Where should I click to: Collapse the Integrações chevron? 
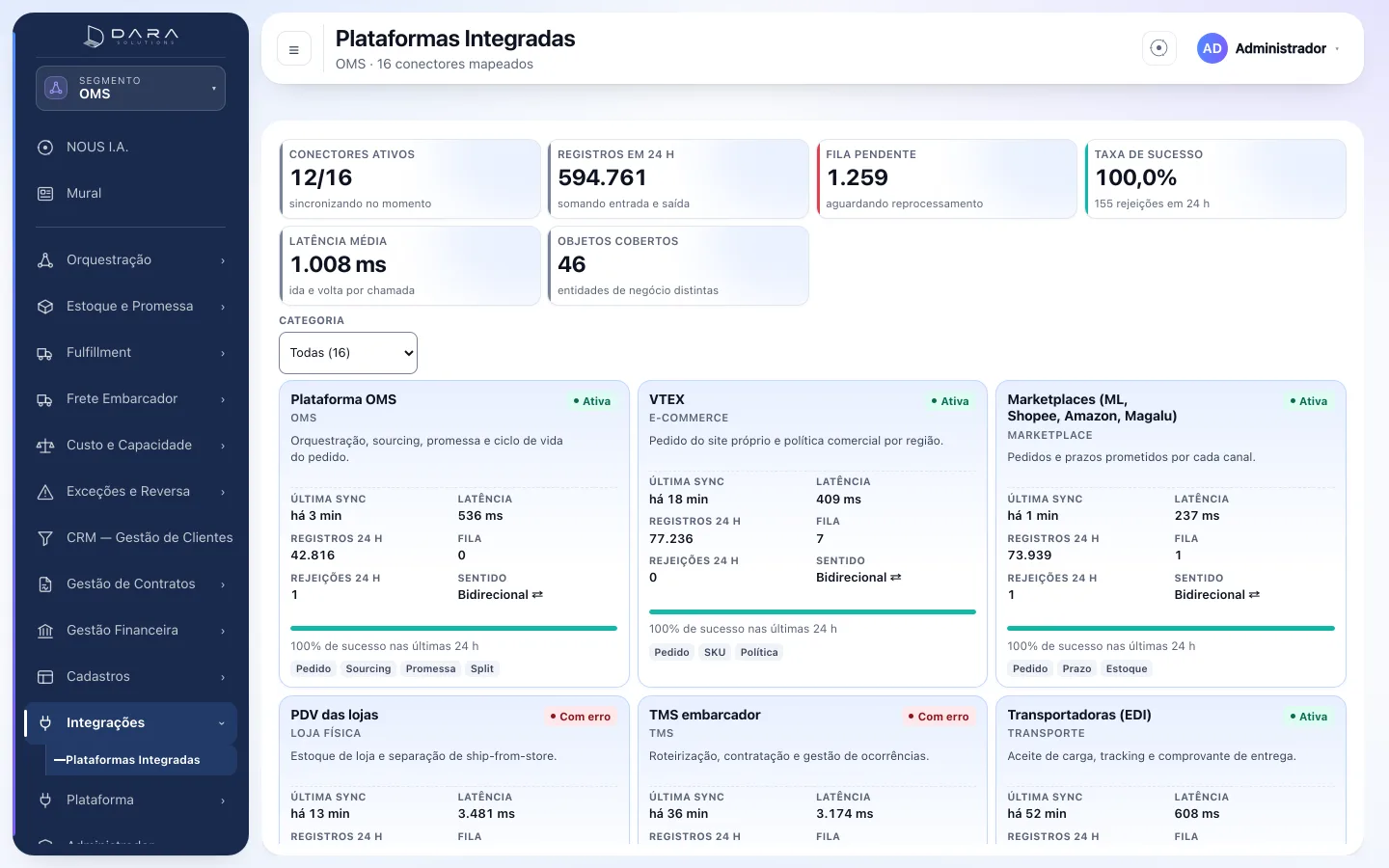pyautogui.click(x=222, y=723)
